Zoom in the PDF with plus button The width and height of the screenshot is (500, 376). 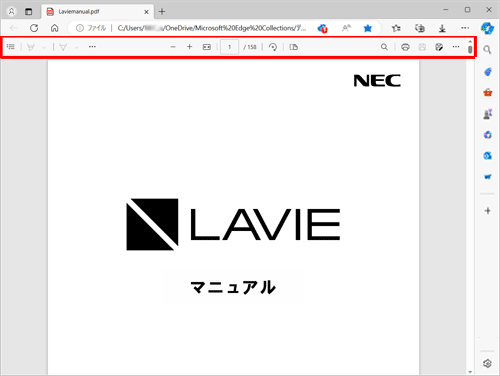point(189,47)
